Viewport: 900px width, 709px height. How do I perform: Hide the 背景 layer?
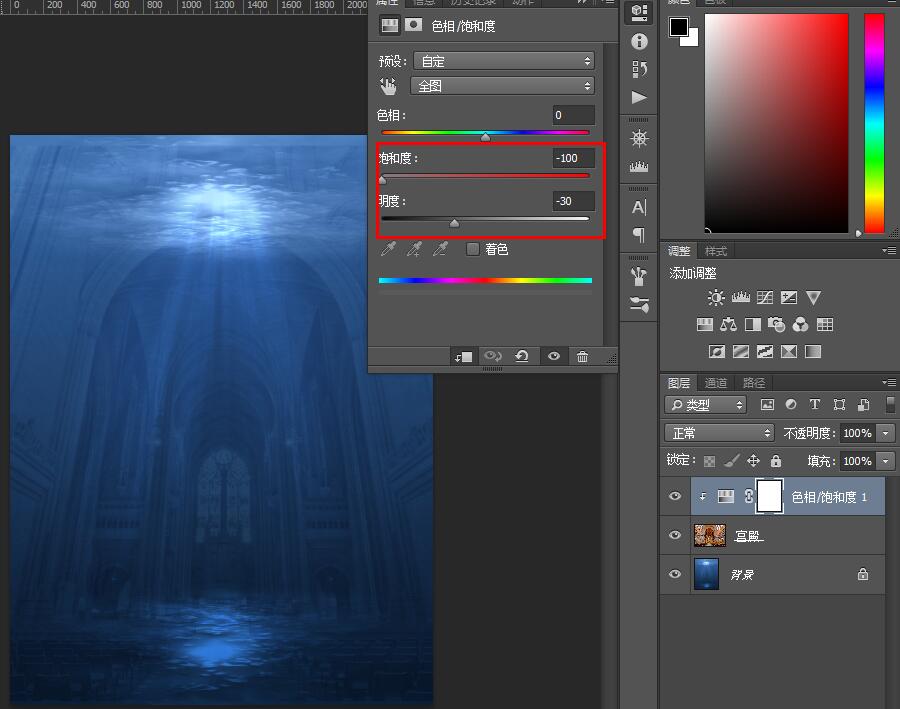pyautogui.click(x=675, y=574)
